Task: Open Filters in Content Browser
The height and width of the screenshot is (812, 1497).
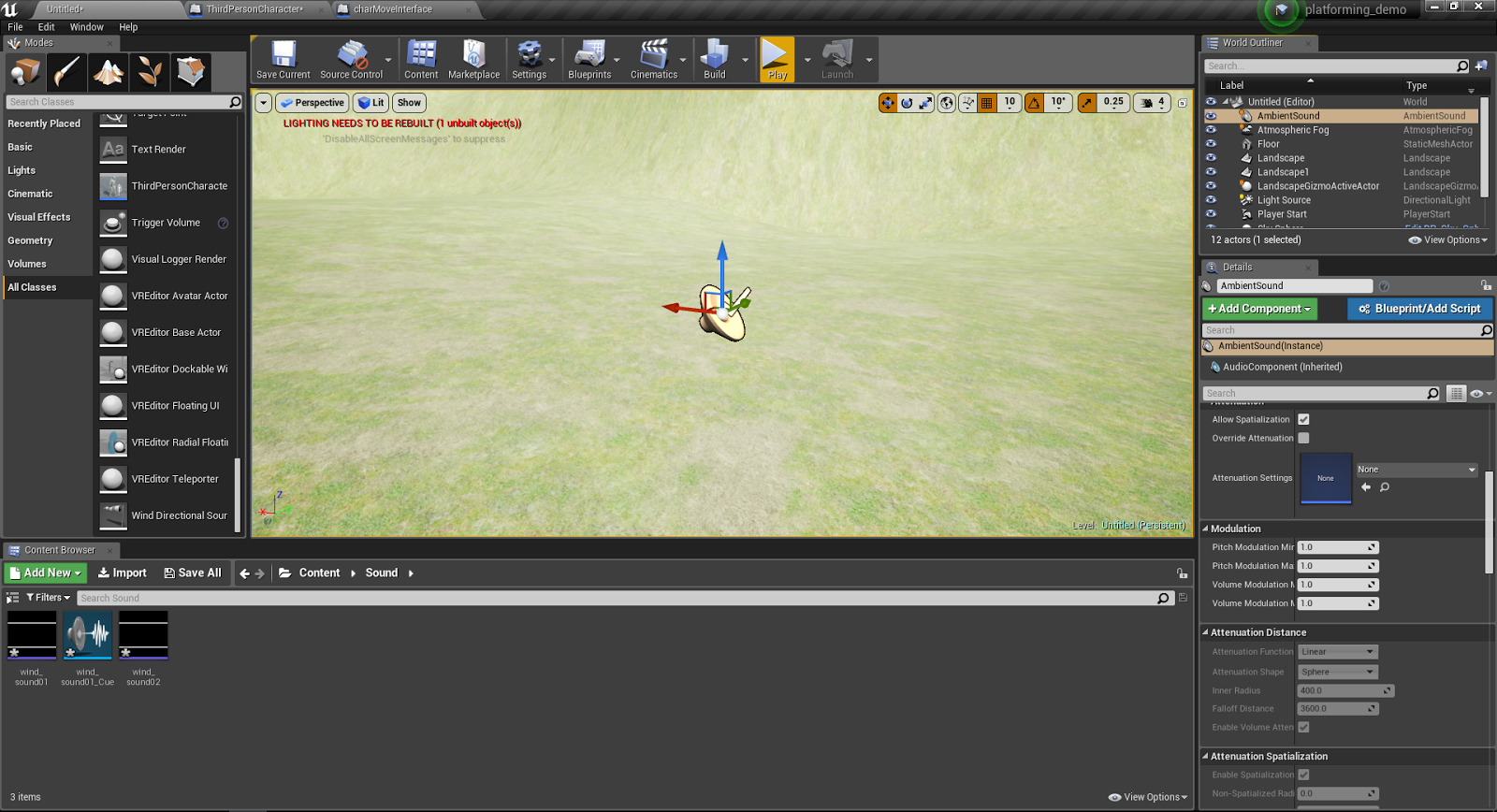Action: (x=48, y=598)
